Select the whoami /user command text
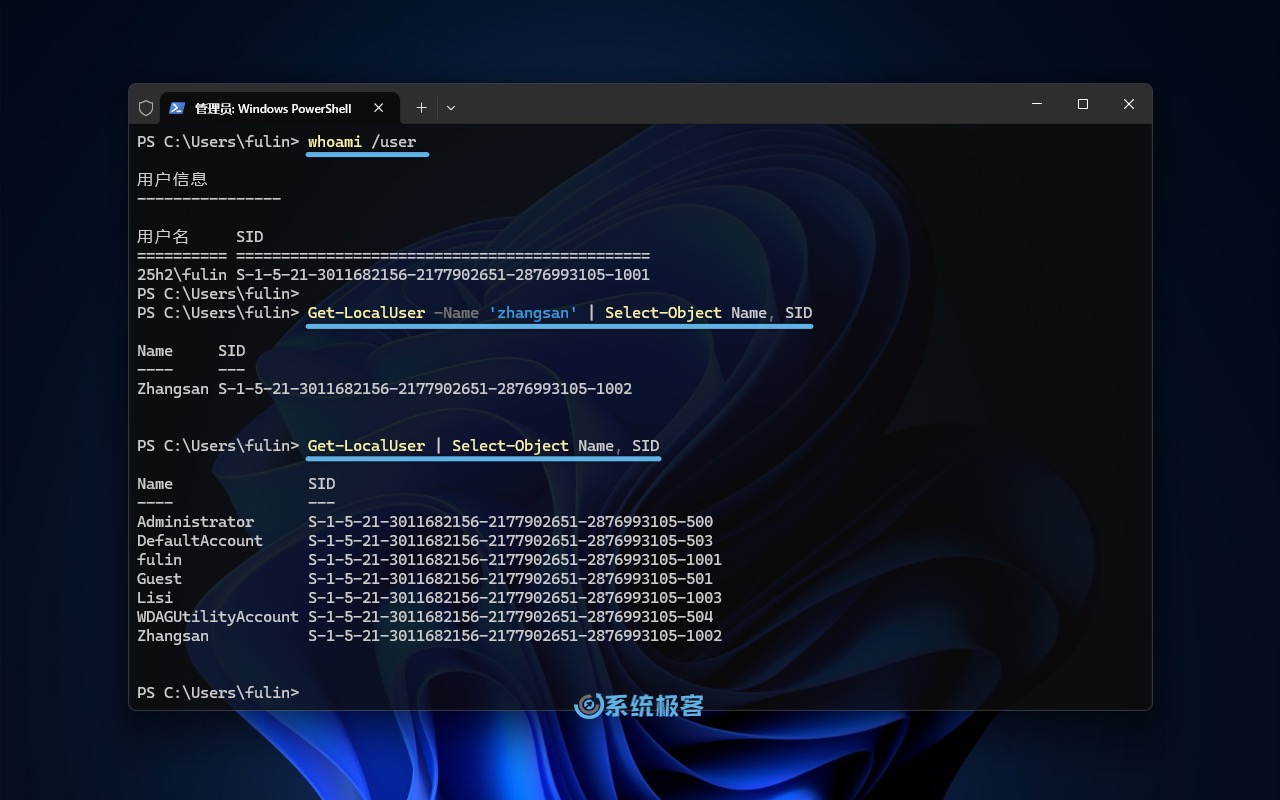 tap(360, 141)
